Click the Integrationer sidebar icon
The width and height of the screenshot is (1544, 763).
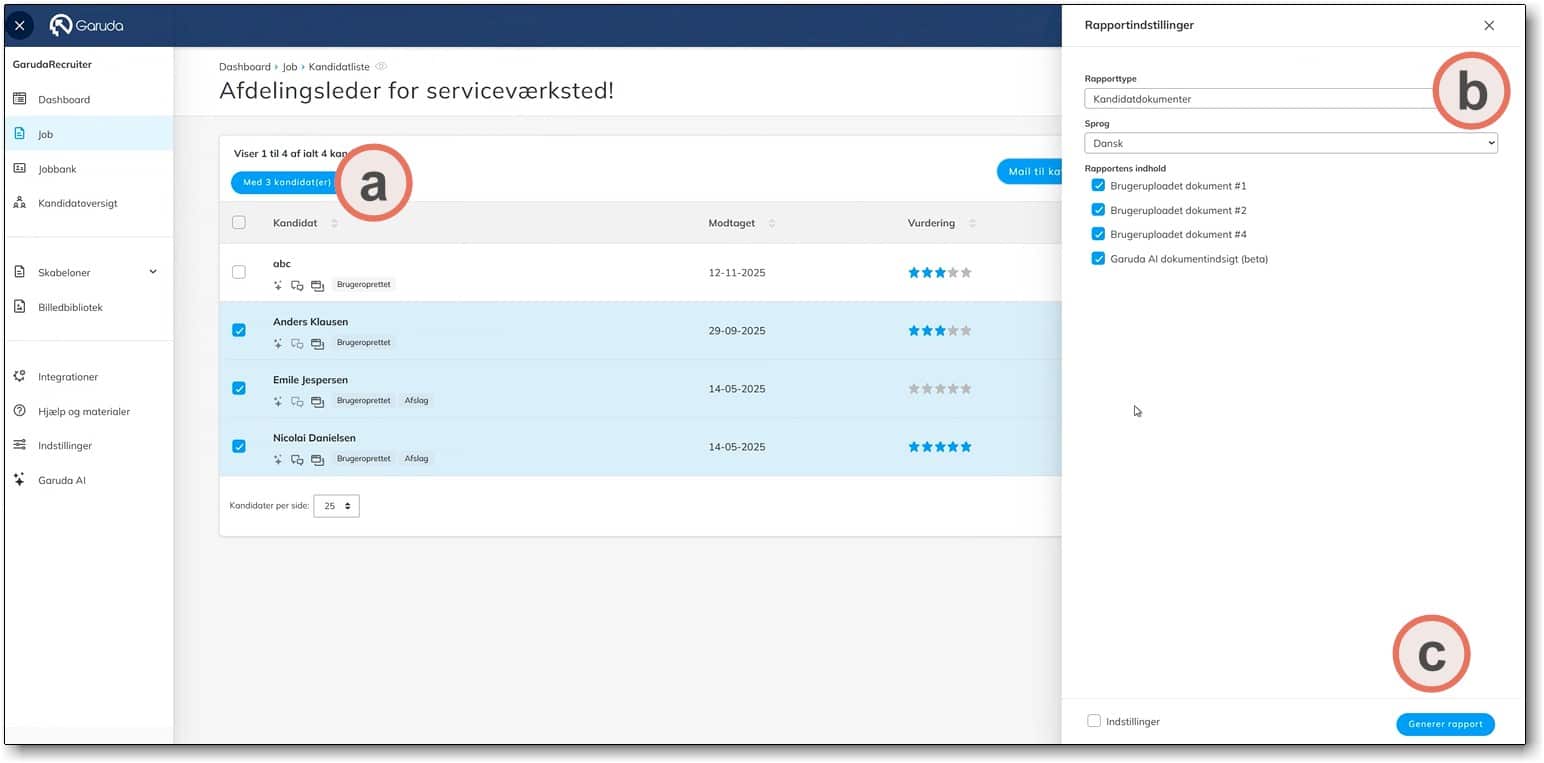pyautogui.click(x=19, y=376)
